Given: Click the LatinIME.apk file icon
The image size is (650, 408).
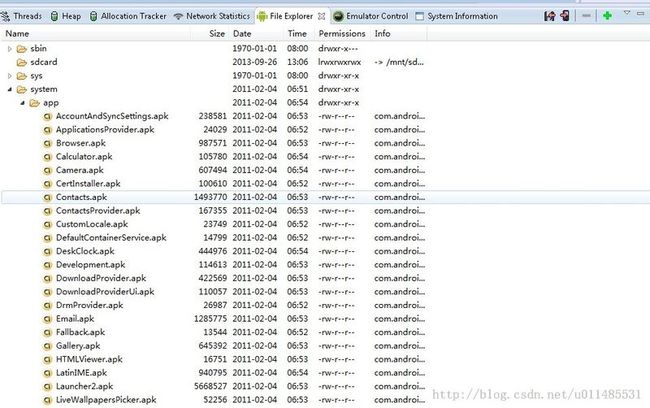Looking at the screenshot, I should pyautogui.click(x=48, y=373).
